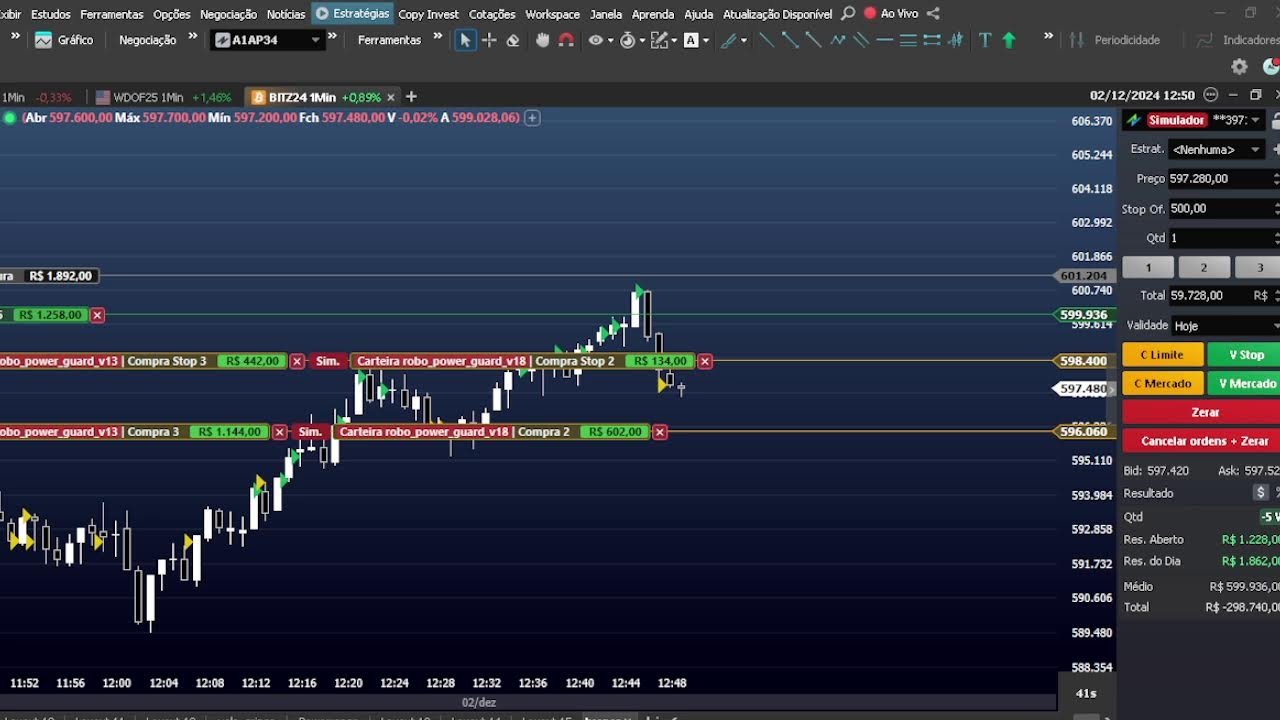Screen dimensions: 1280x720
Task: Select the single horizontal line tool
Action: [x=884, y=40]
